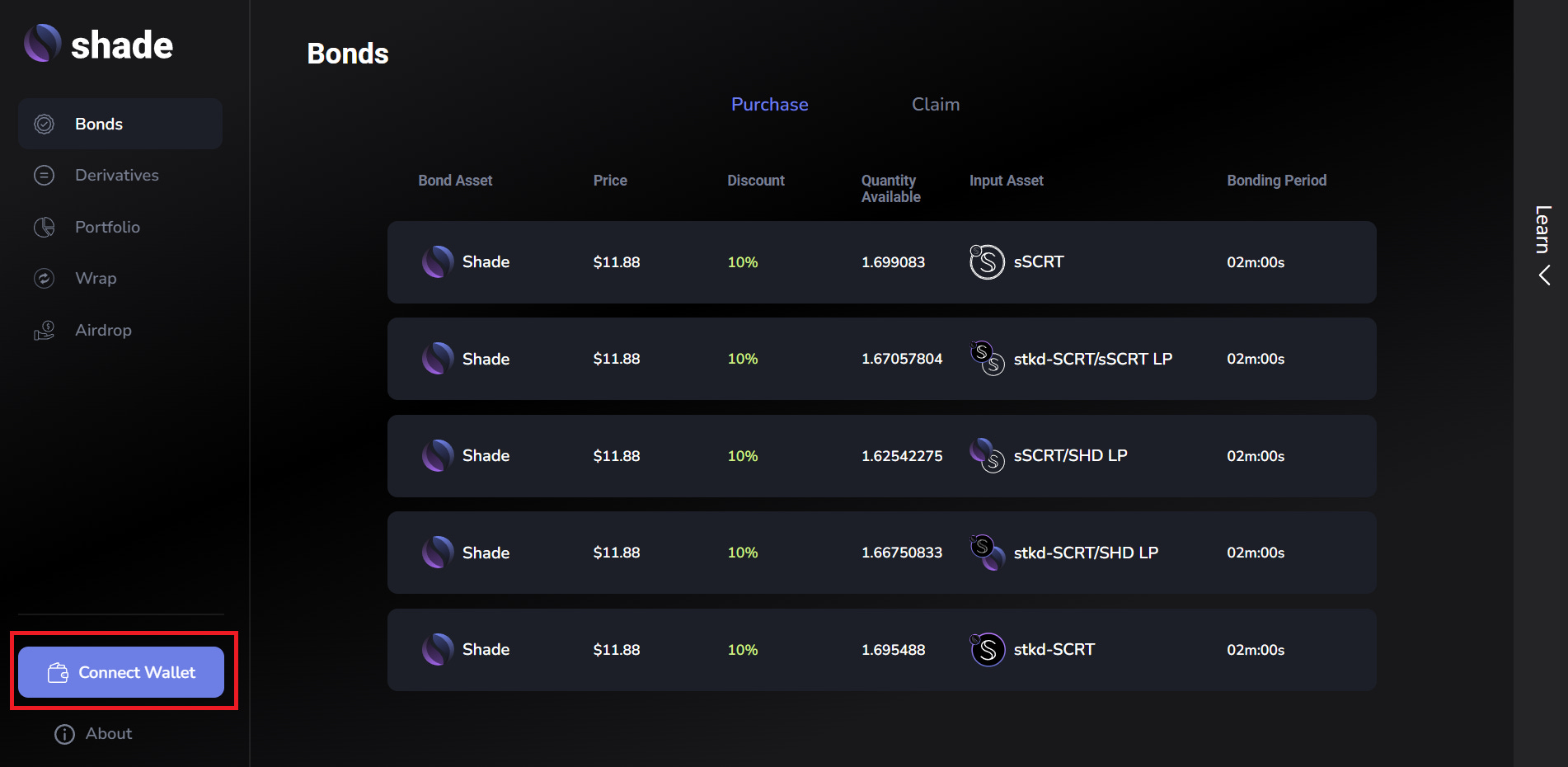
Task: Click the Portfolio pie chart icon
Action: [44, 227]
